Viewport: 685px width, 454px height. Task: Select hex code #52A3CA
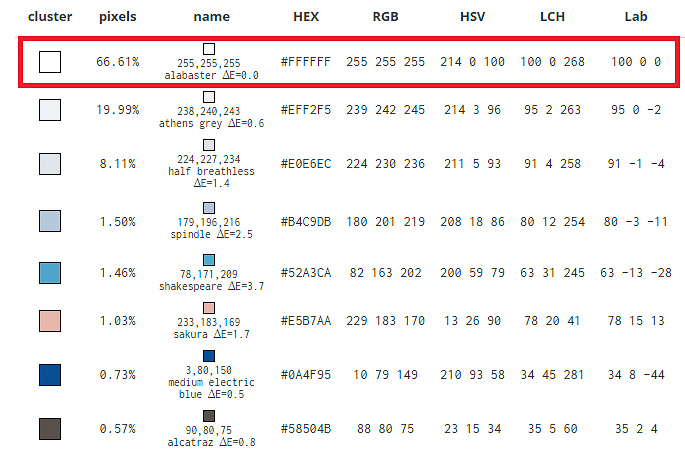point(306,272)
